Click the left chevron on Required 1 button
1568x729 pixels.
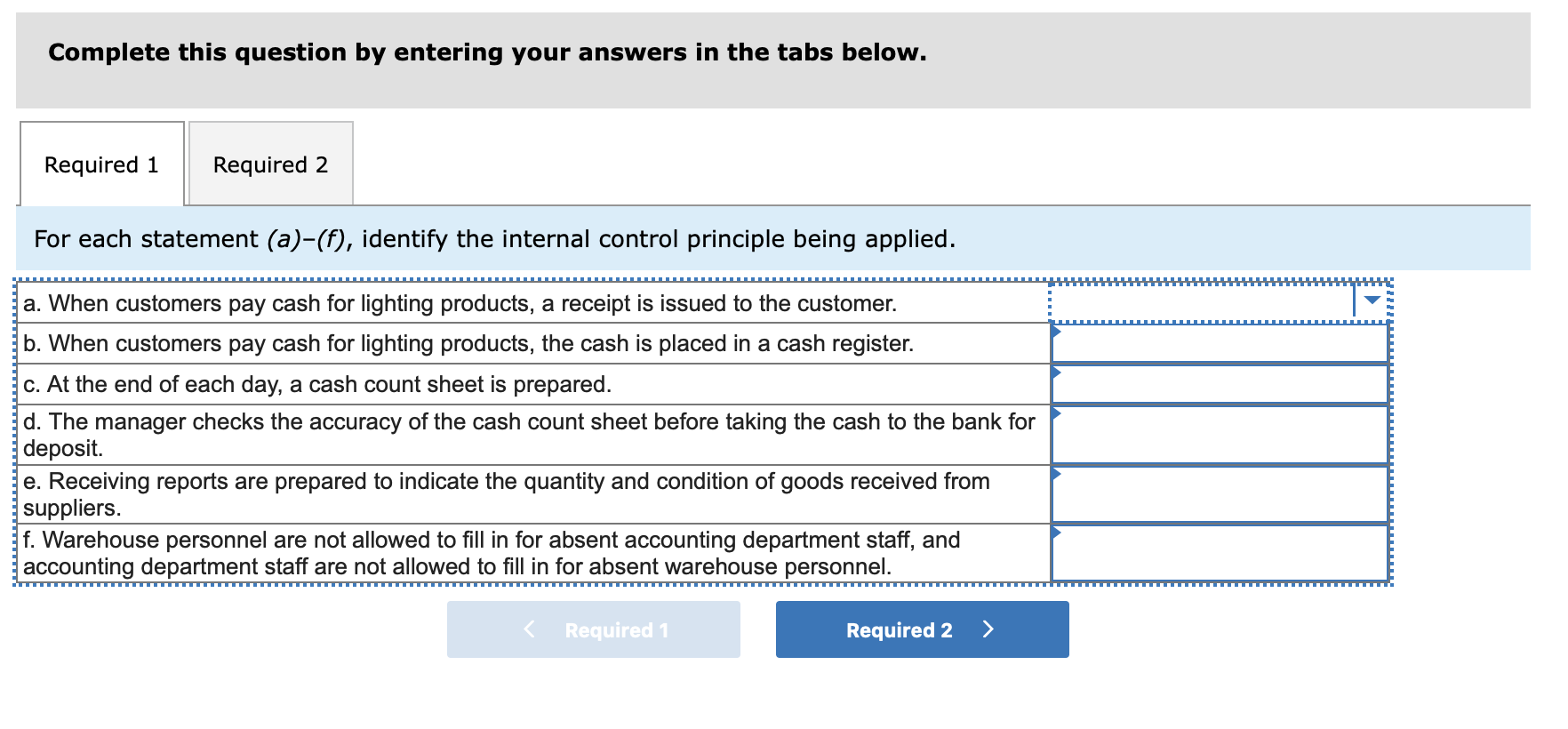tap(529, 629)
